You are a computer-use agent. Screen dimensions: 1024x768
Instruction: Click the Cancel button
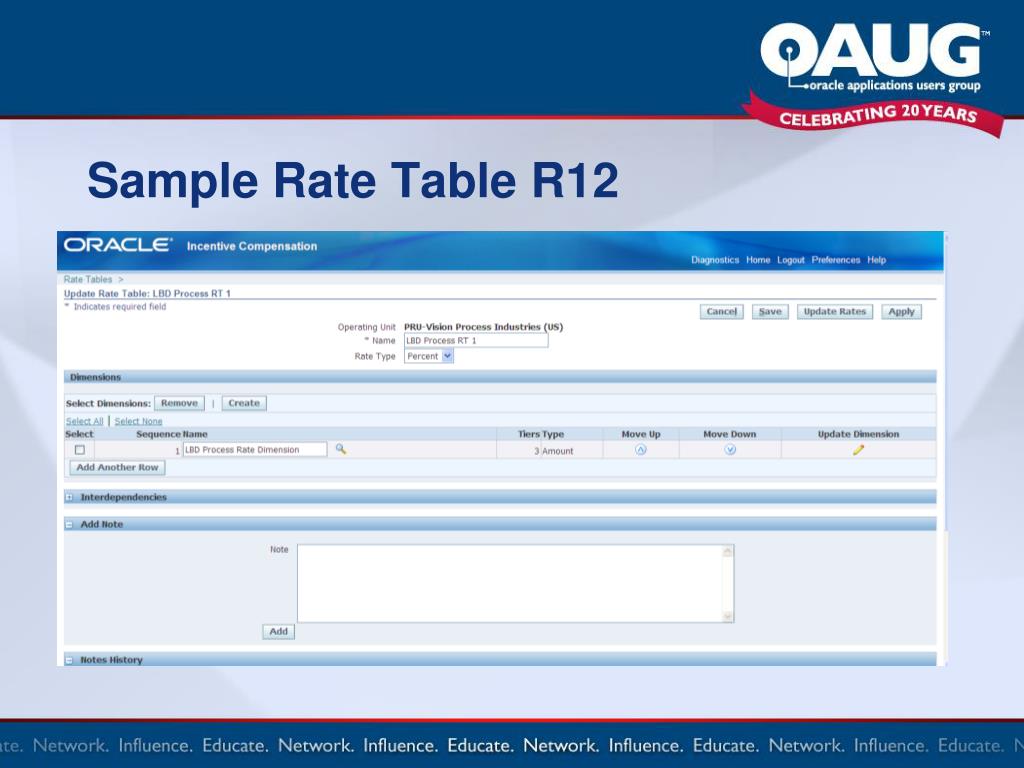tap(722, 312)
